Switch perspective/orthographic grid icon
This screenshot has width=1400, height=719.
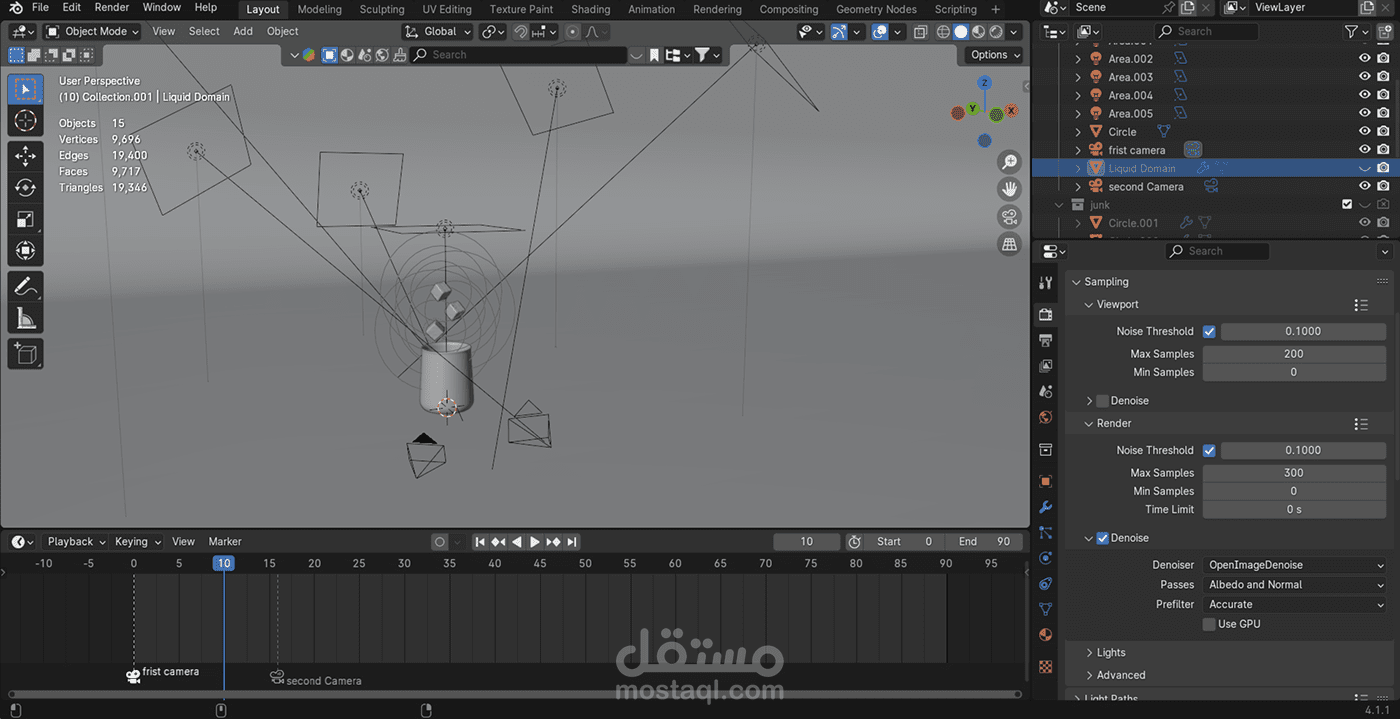[1010, 244]
